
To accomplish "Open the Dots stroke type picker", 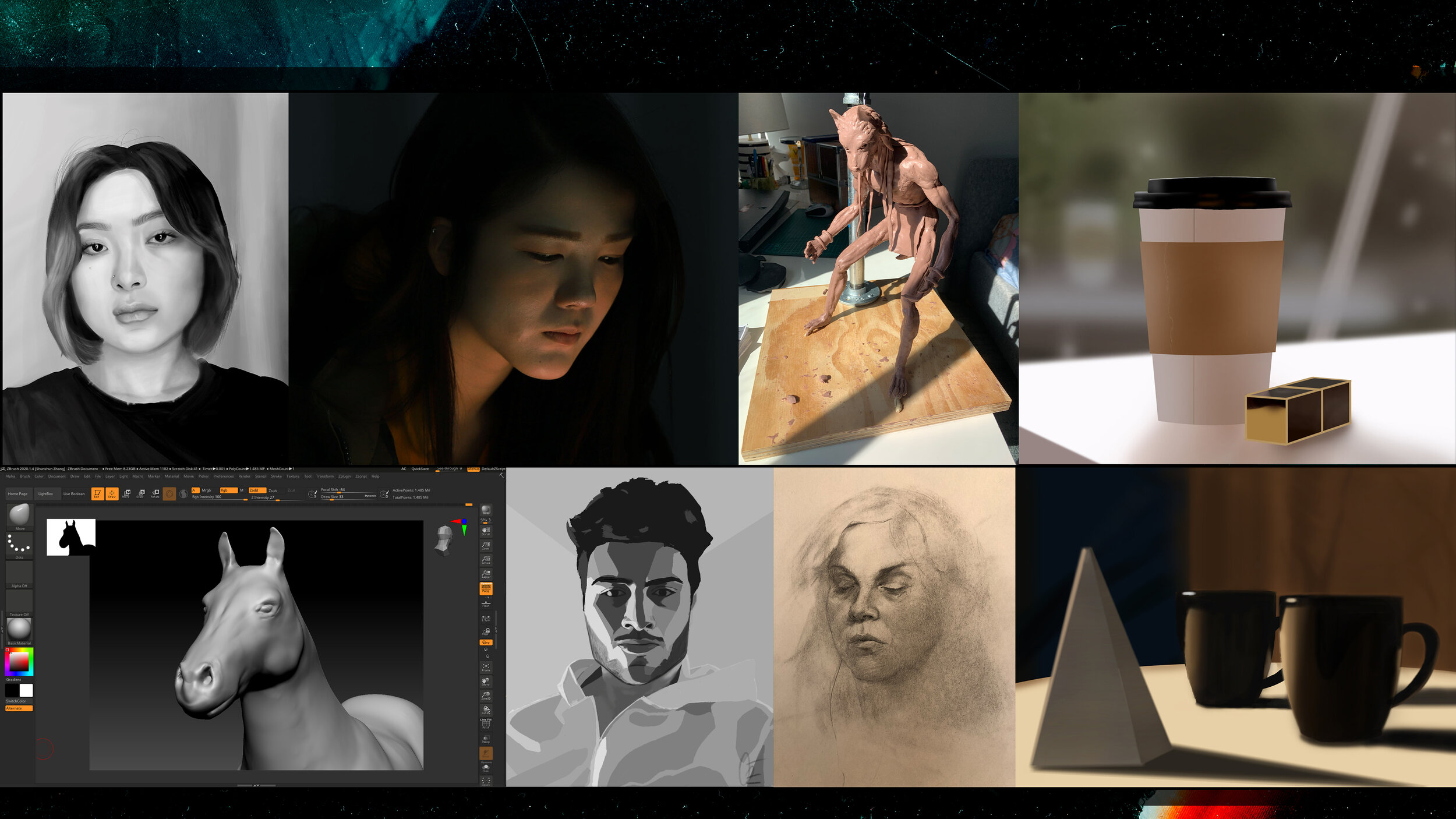I will (x=19, y=545).
